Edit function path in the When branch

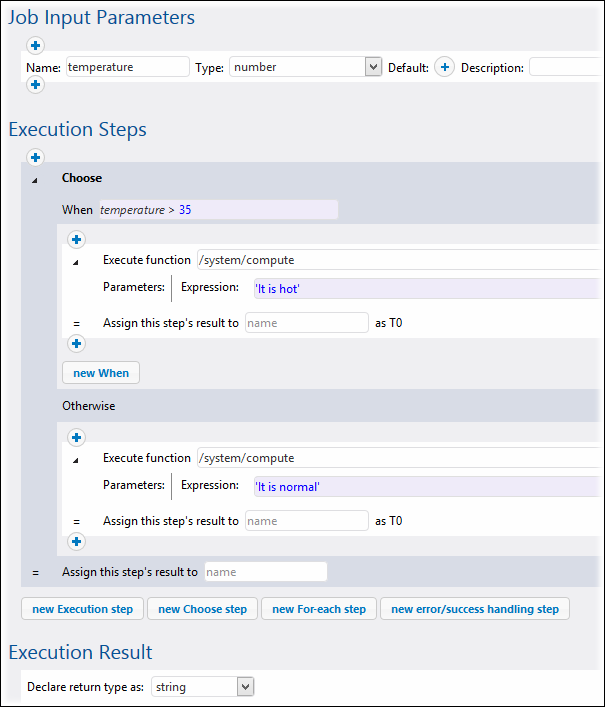pyautogui.click(x=399, y=260)
